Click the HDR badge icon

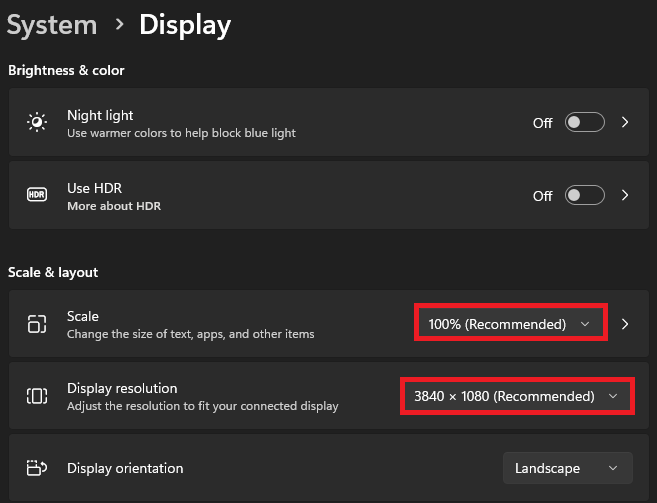[x=36, y=196]
